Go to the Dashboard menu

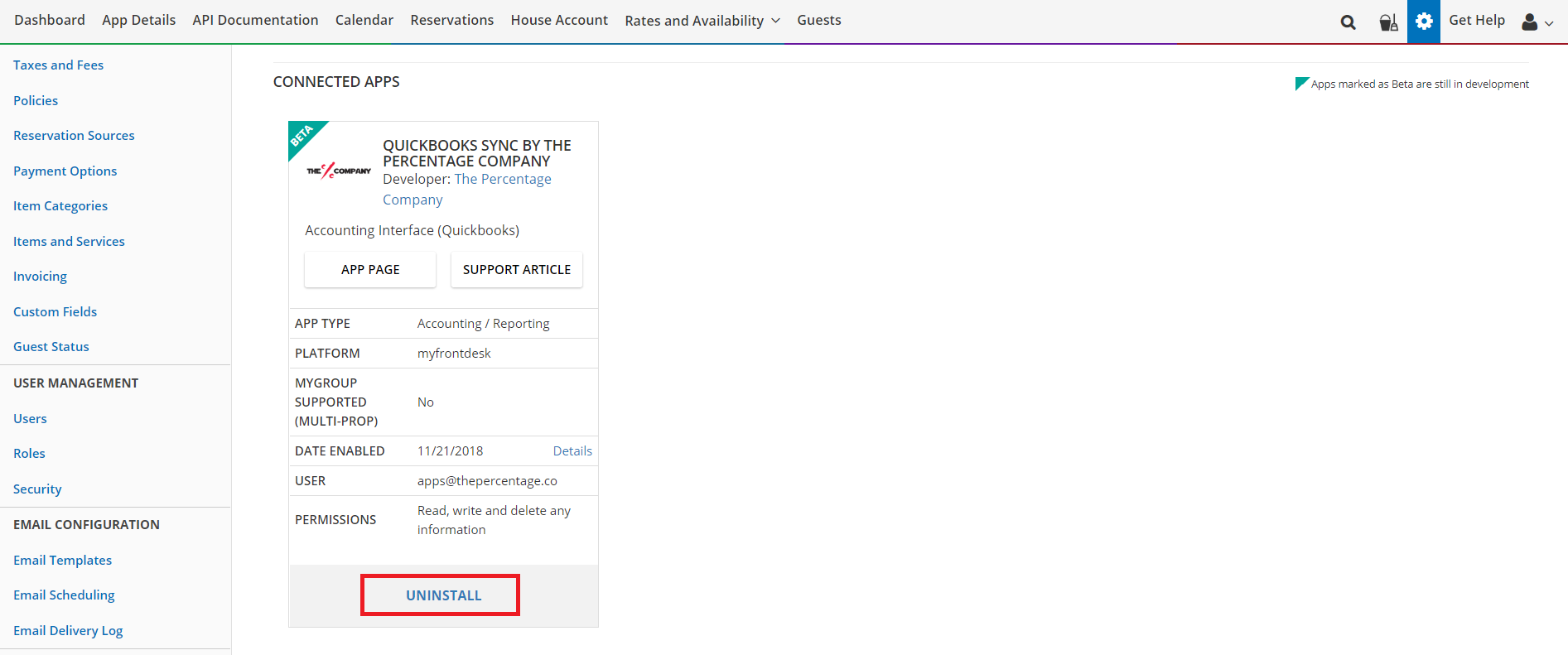pos(50,20)
